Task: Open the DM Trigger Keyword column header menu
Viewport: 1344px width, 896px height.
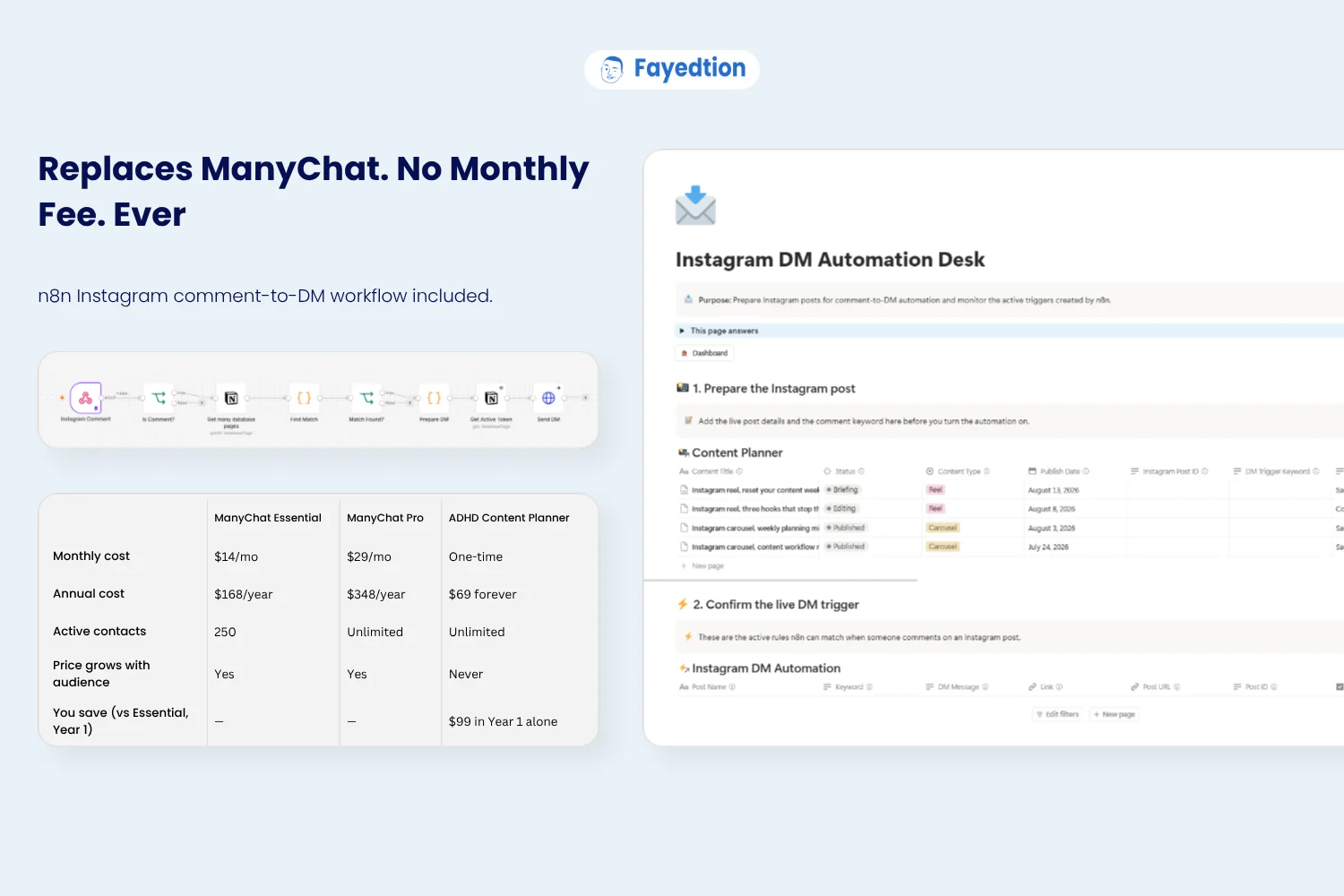Action: coord(1276,471)
